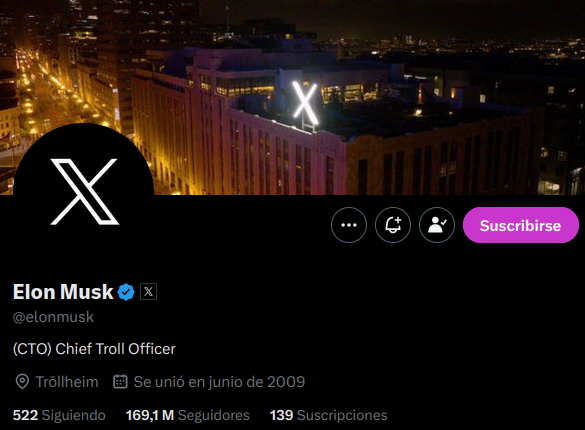Click the X glyph inside the avatar circle
The width and height of the screenshot is (585, 430).
[84, 192]
